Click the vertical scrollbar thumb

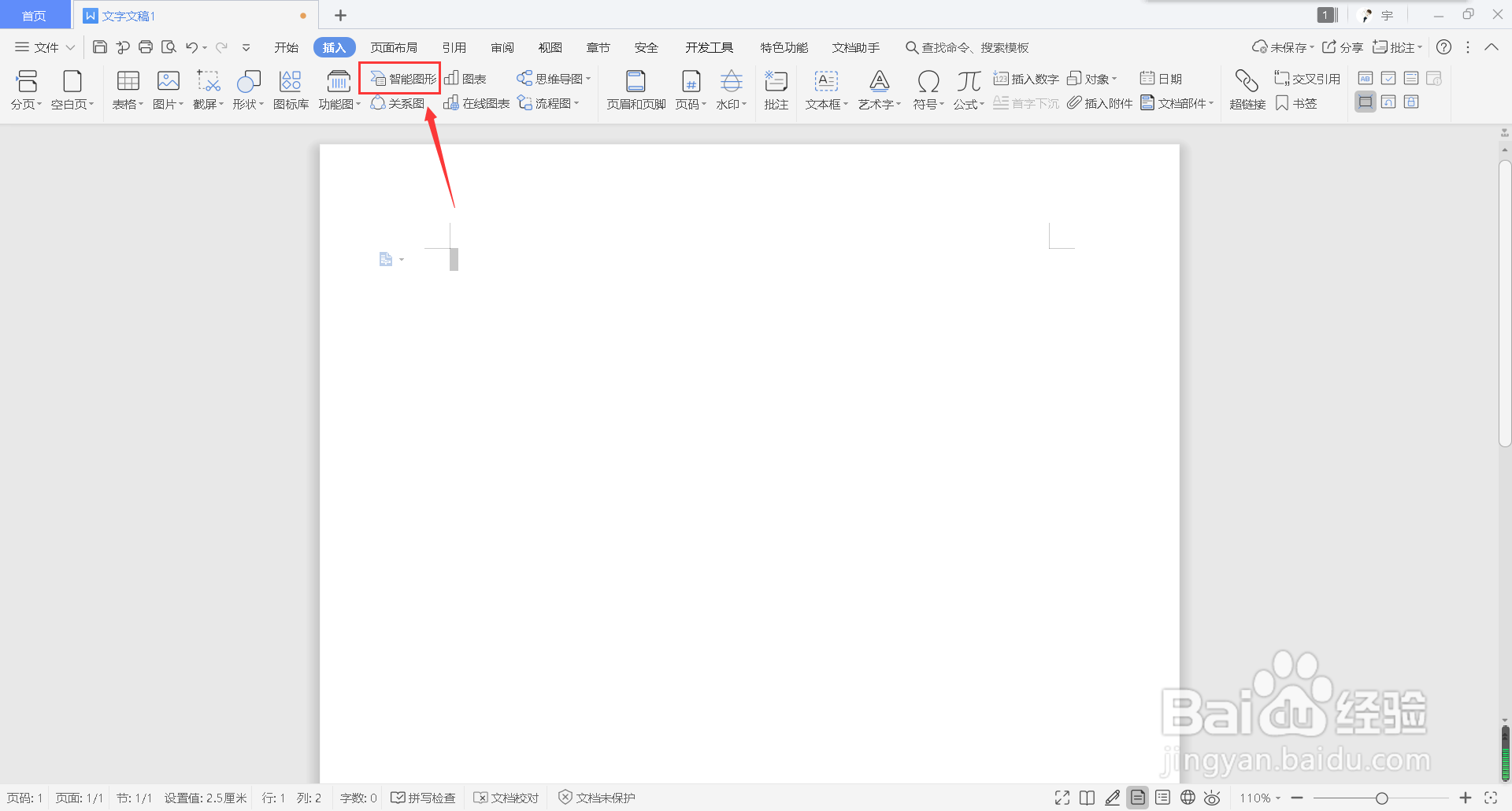1505,304
